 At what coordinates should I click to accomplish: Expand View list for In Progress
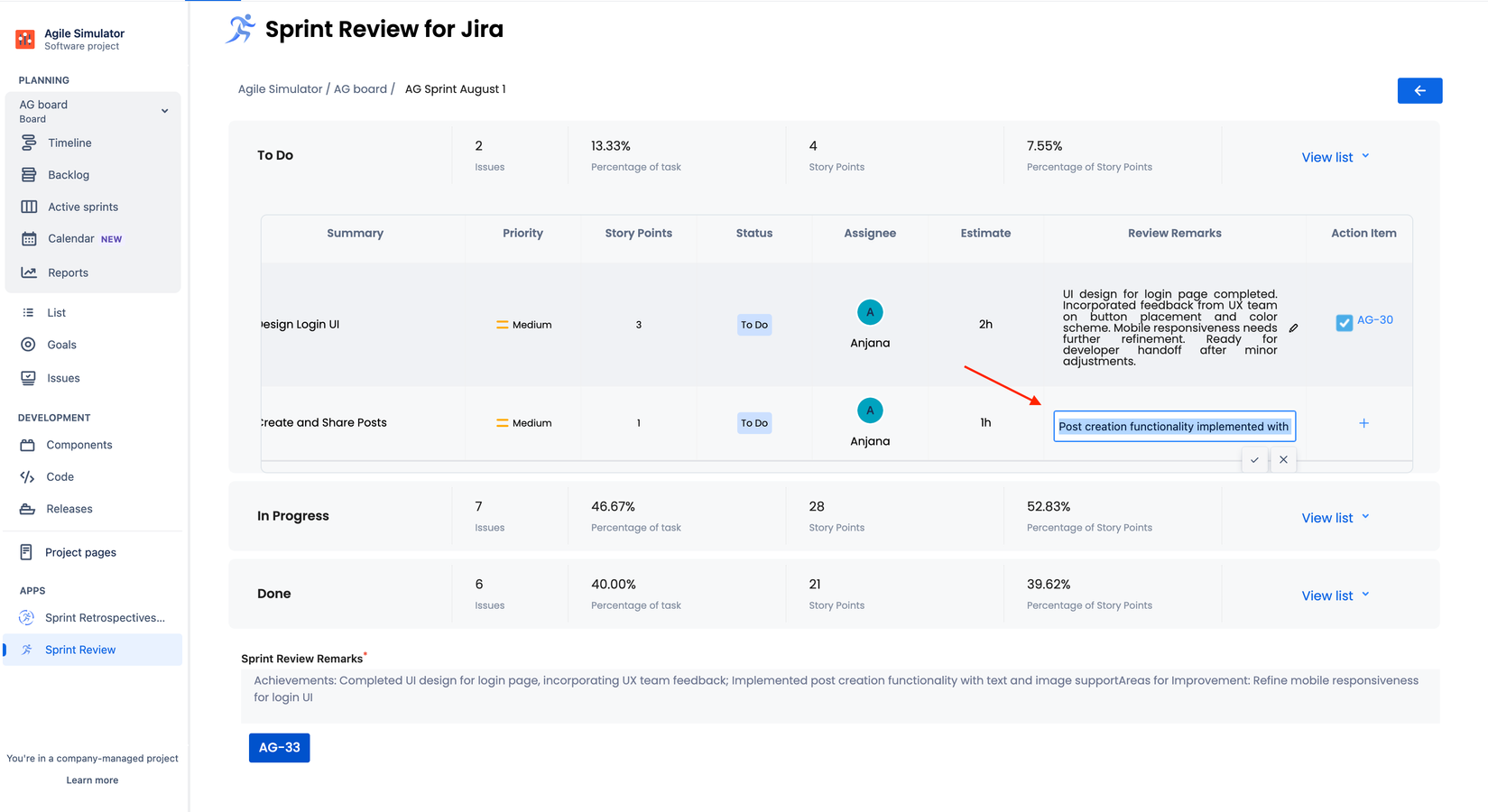pos(1336,518)
